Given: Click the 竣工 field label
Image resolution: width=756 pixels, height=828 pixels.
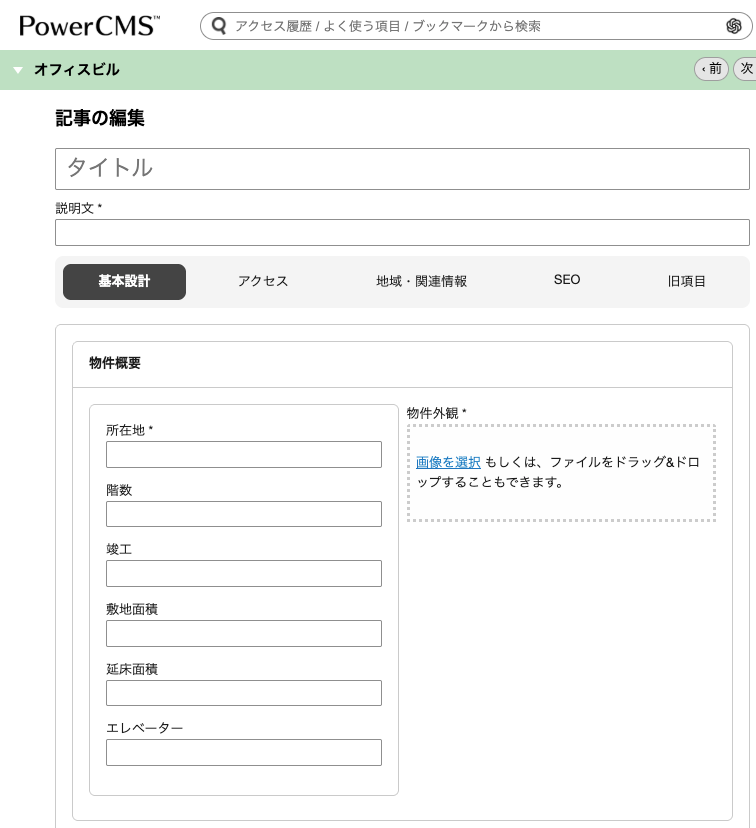Looking at the screenshot, I should pos(119,549).
